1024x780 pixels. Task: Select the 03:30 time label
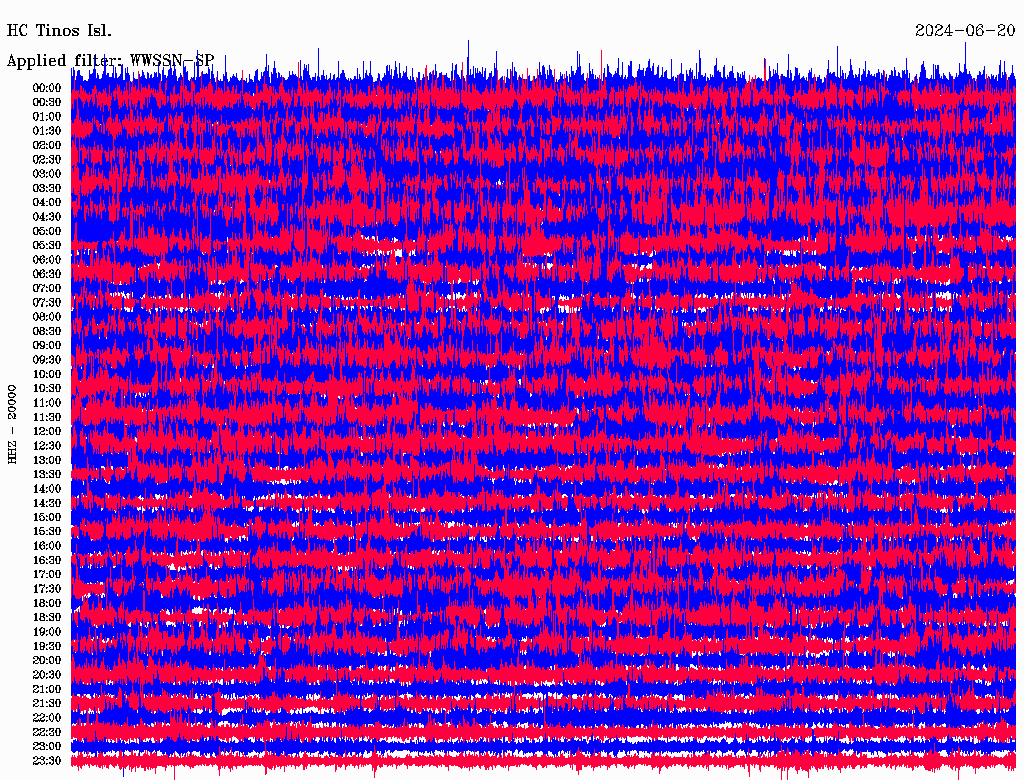click(x=47, y=188)
